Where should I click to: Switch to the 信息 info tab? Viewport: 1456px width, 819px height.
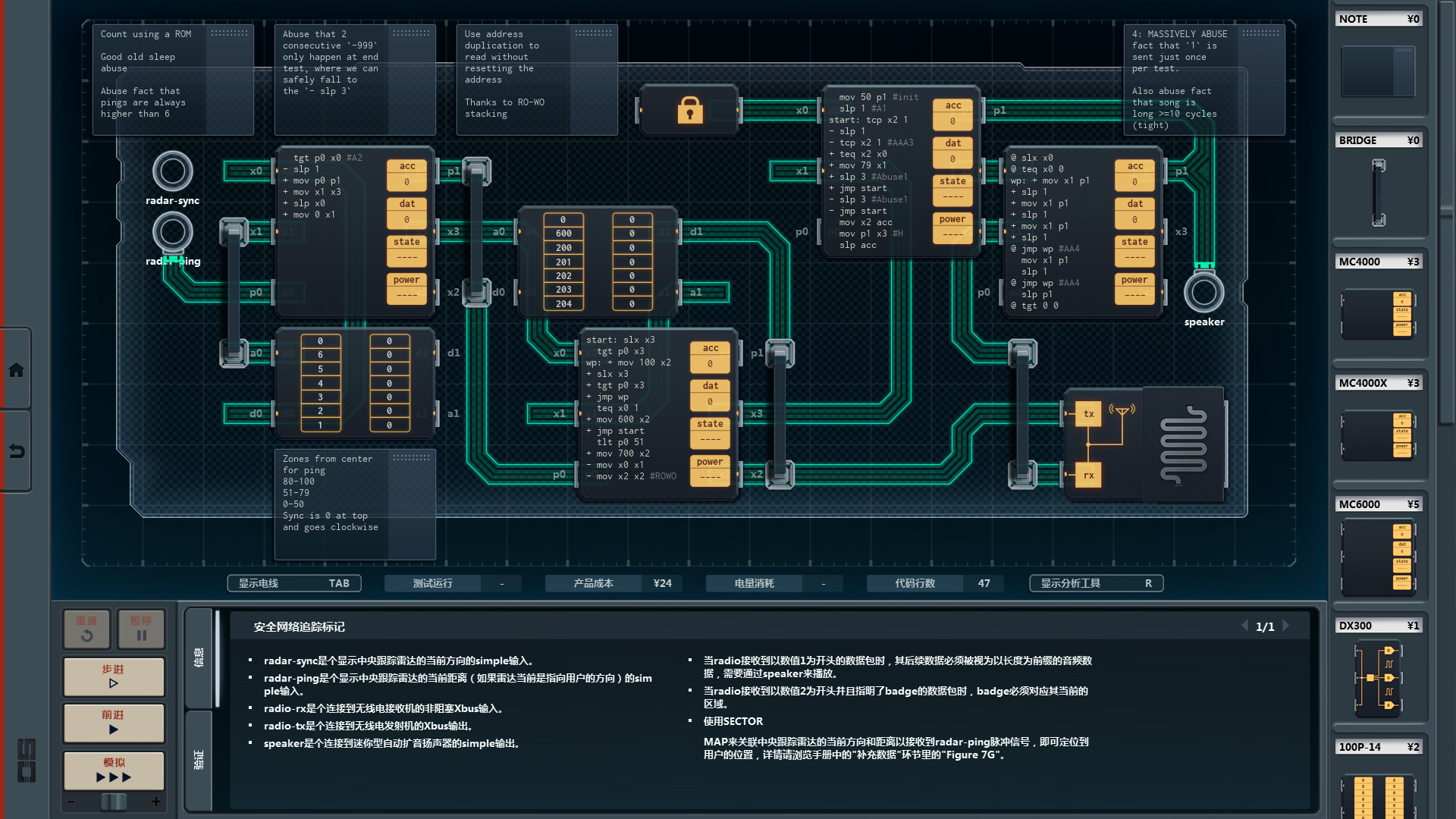[x=199, y=657]
